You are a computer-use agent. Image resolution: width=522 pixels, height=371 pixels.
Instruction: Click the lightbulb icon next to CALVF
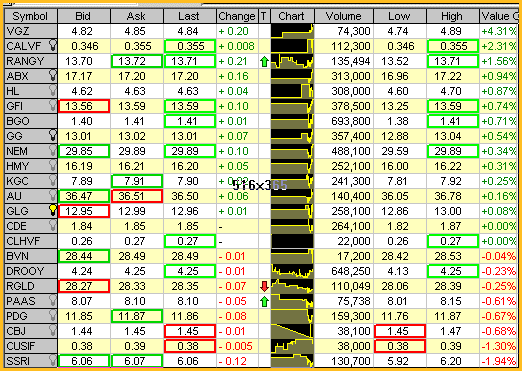click(52, 45)
